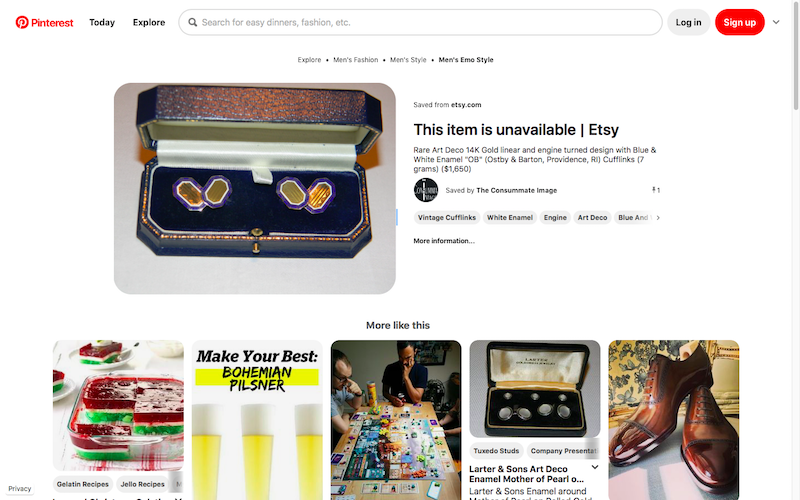Select the Vintage Cufflinks tag
Viewport: 800px width, 500px height.
click(445, 217)
